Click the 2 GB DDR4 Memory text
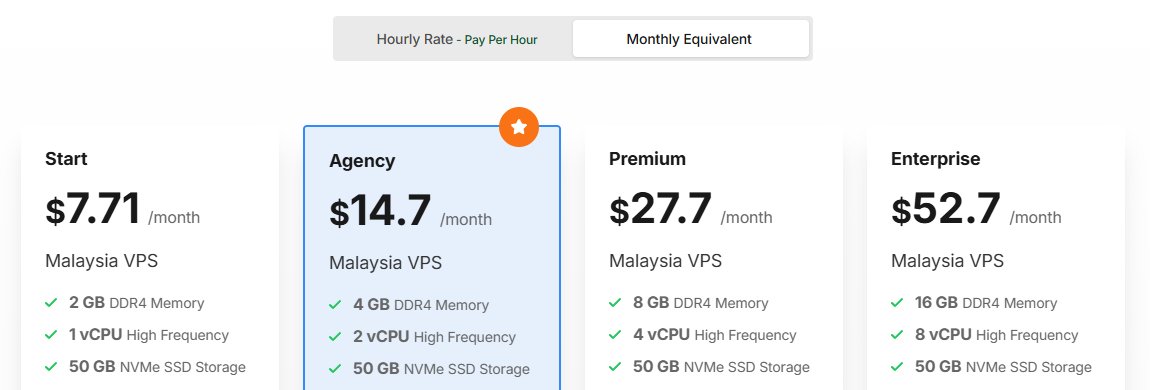 136,303
